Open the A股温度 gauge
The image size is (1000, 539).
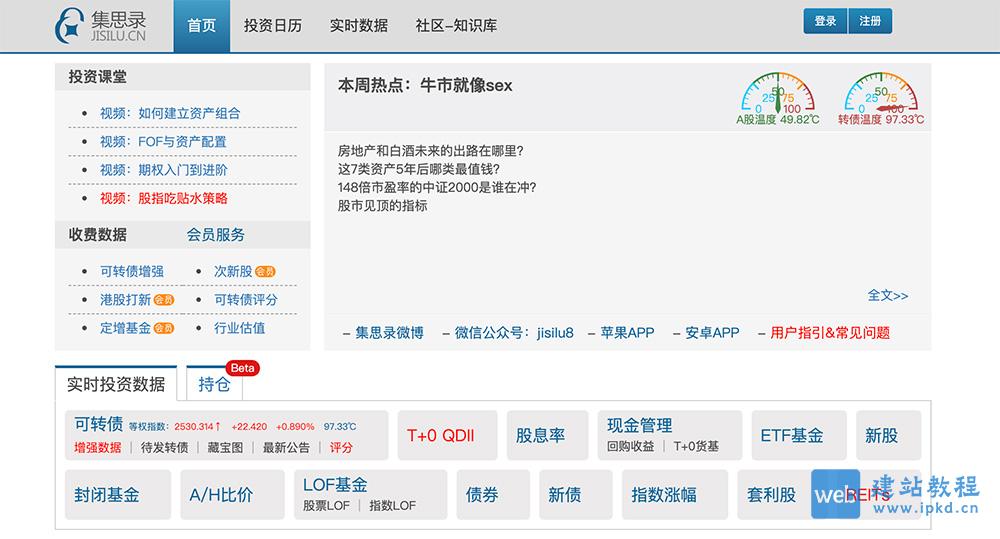click(x=777, y=98)
